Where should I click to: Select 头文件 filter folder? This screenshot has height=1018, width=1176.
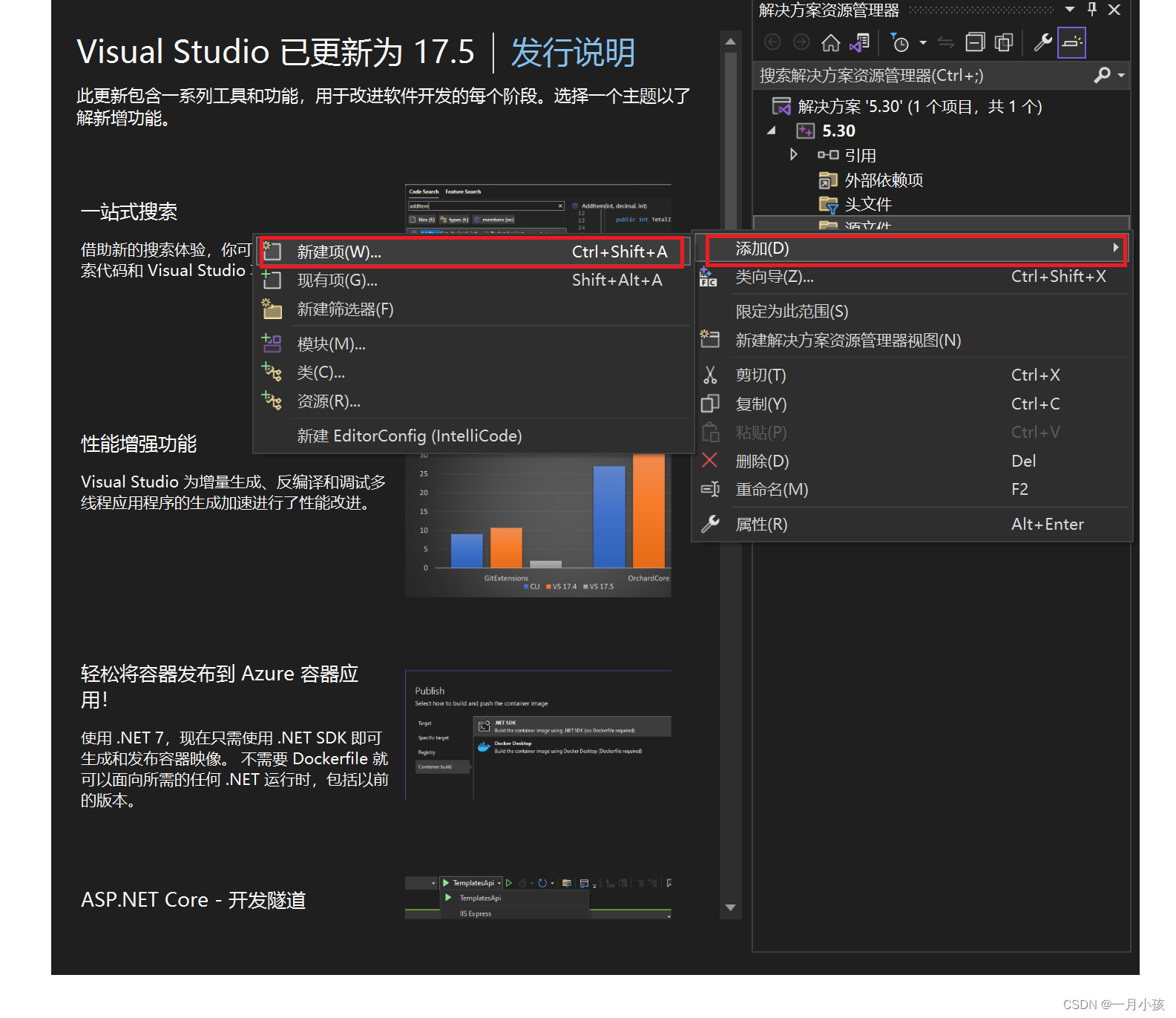point(868,205)
